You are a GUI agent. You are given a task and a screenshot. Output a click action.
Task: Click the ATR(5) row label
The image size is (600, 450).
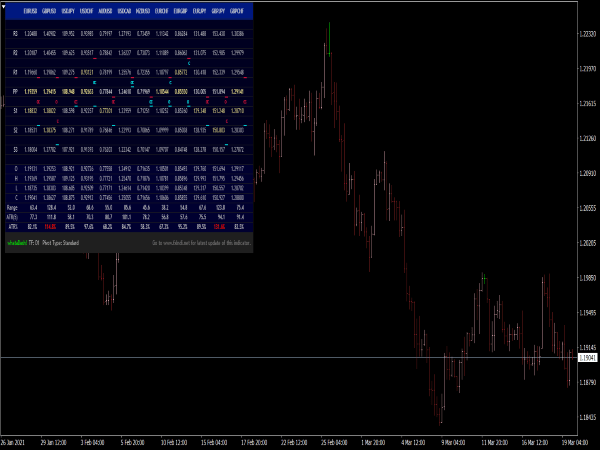(x=12, y=217)
